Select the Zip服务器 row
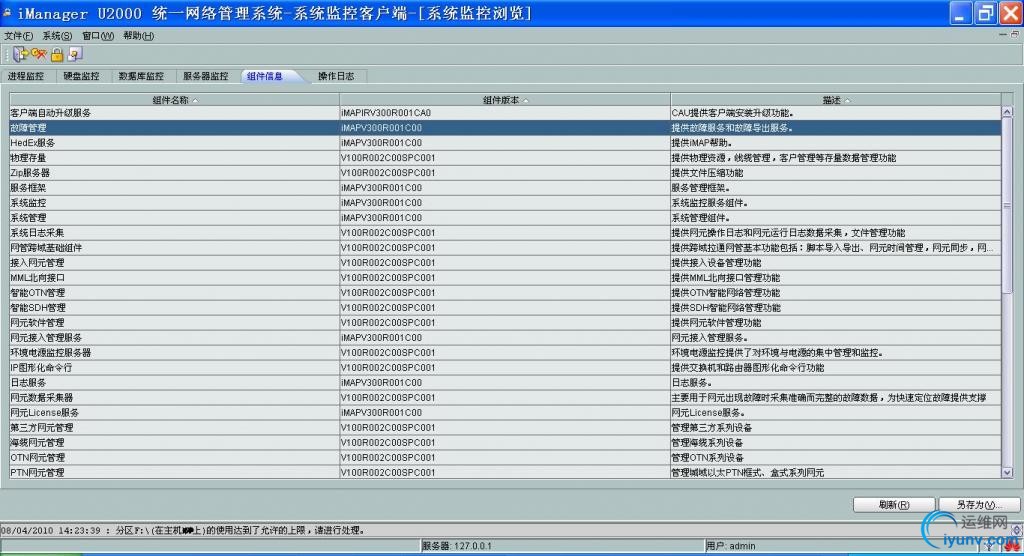The height and width of the screenshot is (556, 1024). [505, 173]
